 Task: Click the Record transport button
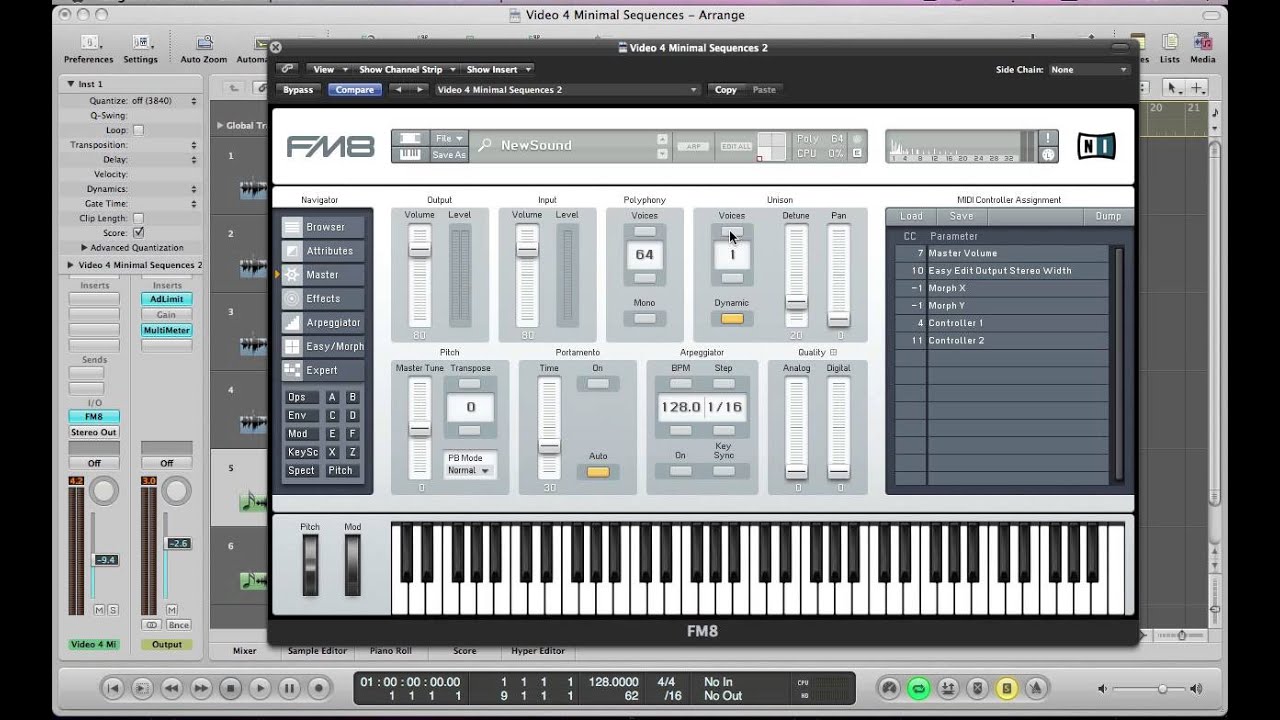pos(319,688)
